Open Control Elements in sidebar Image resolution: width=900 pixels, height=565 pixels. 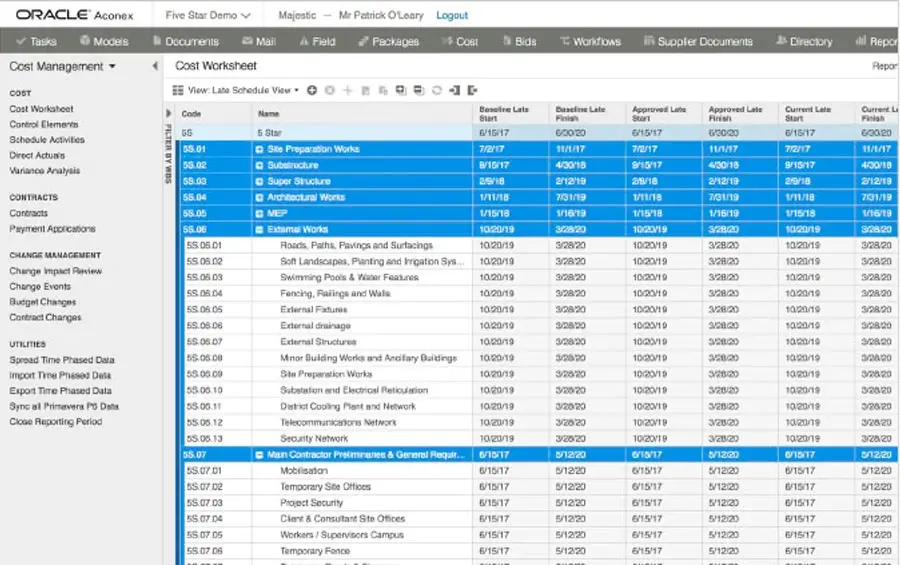pos(44,125)
